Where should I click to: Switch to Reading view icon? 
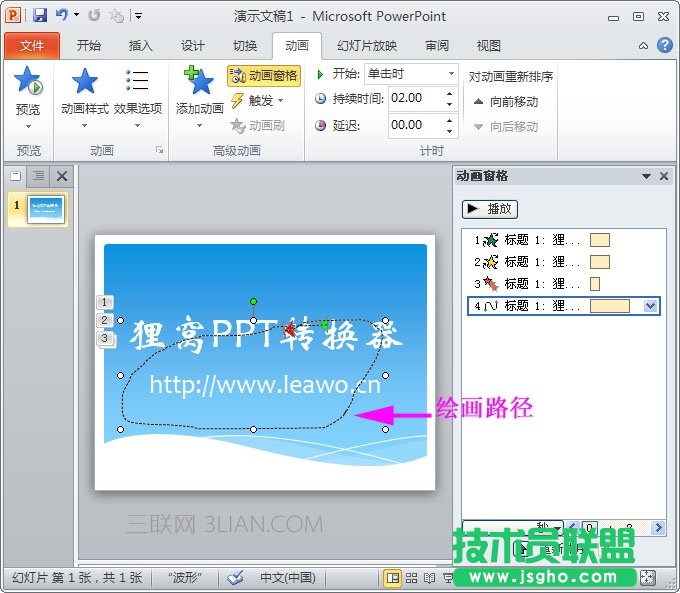coord(429,578)
